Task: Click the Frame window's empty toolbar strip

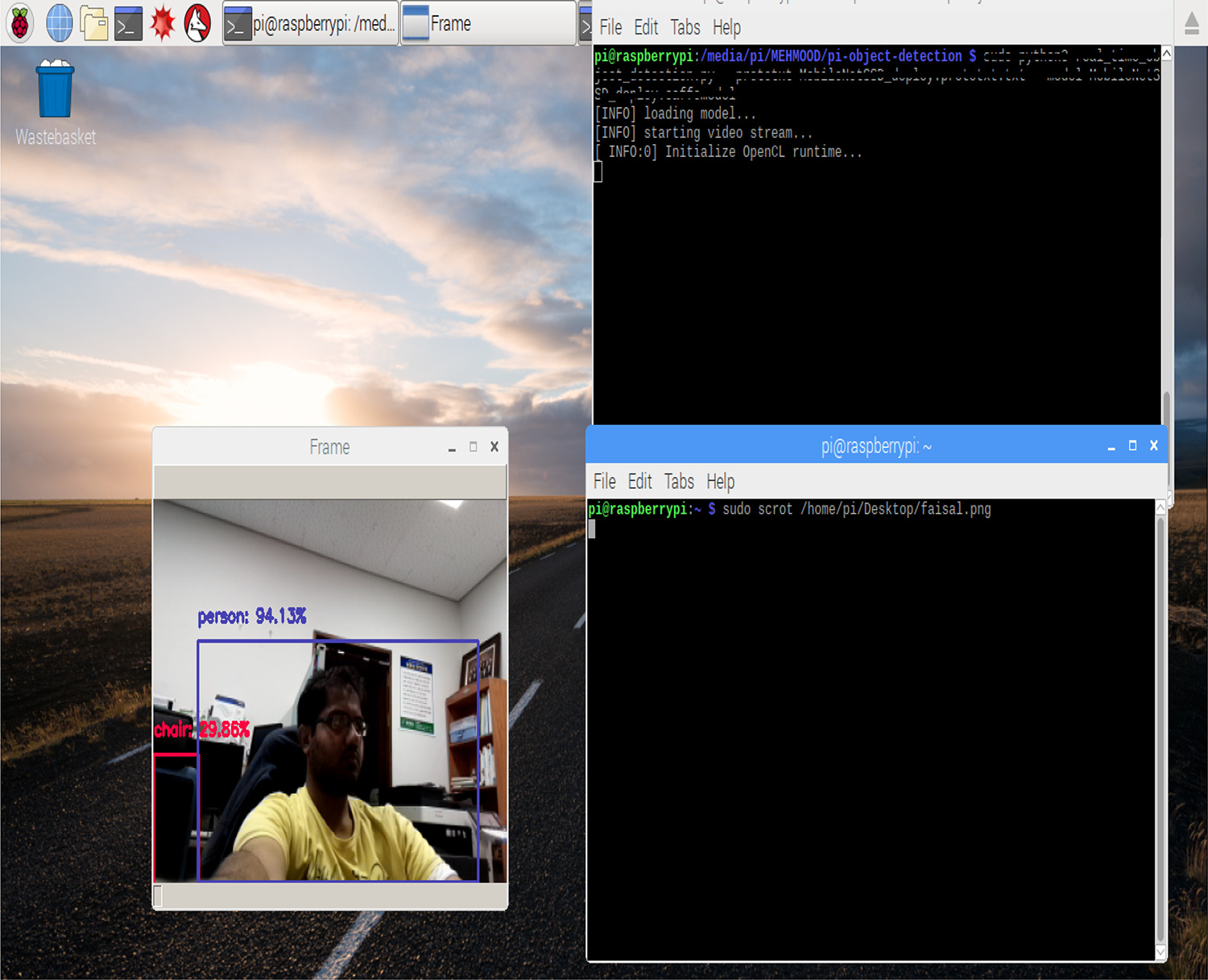Action: [x=330, y=482]
